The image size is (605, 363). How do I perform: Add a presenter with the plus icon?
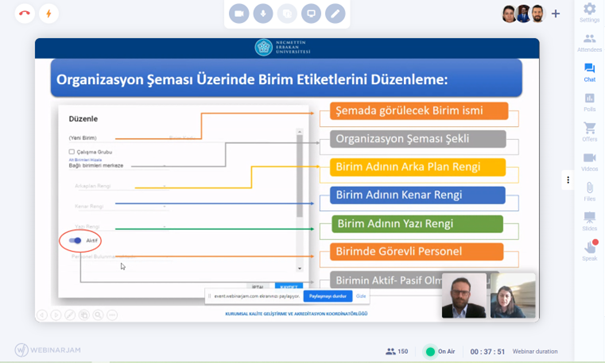(x=556, y=14)
